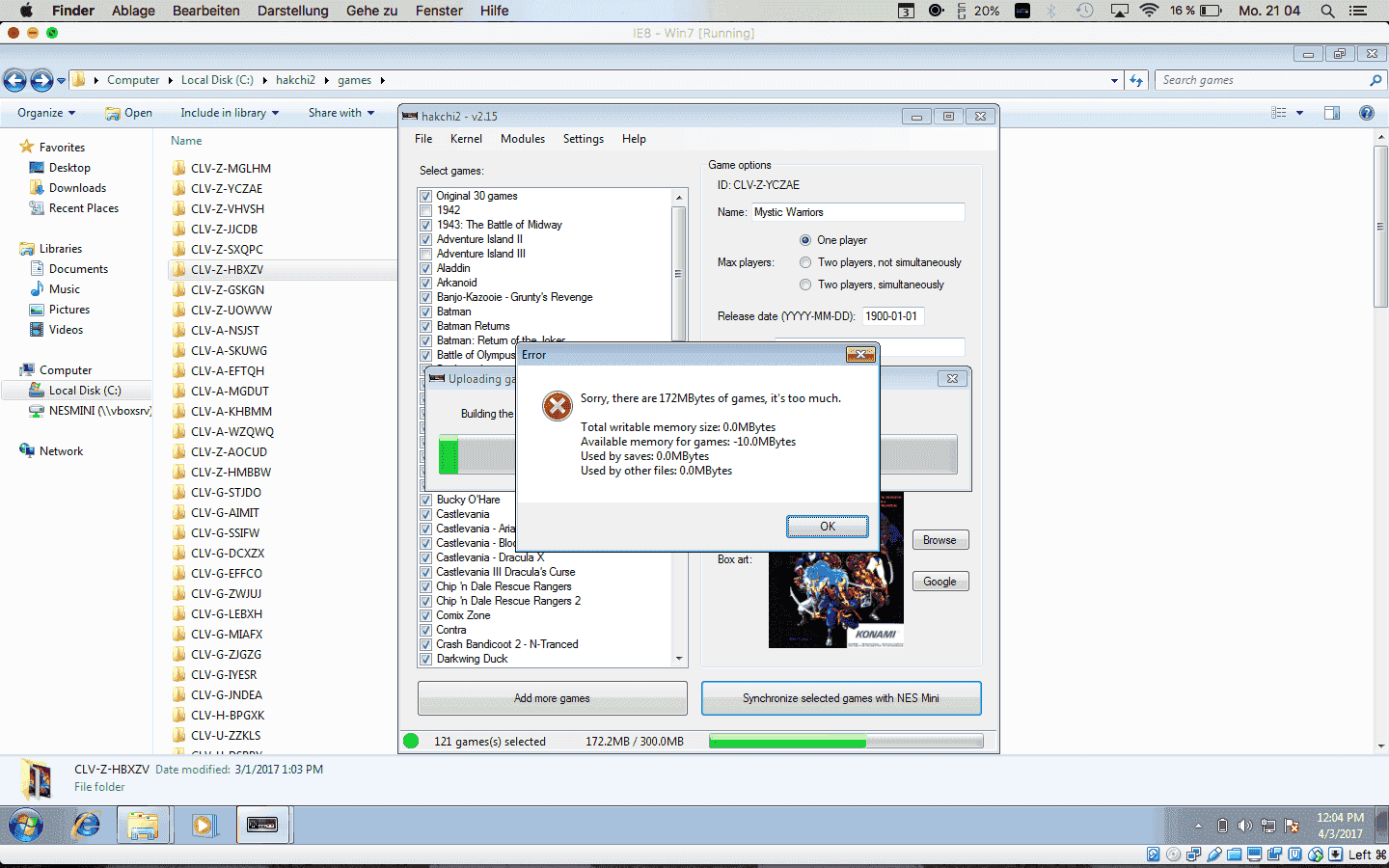The width and height of the screenshot is (1389, 868).
Task: Show the Explorer preview pane
Action: (x=1332, y=113)
